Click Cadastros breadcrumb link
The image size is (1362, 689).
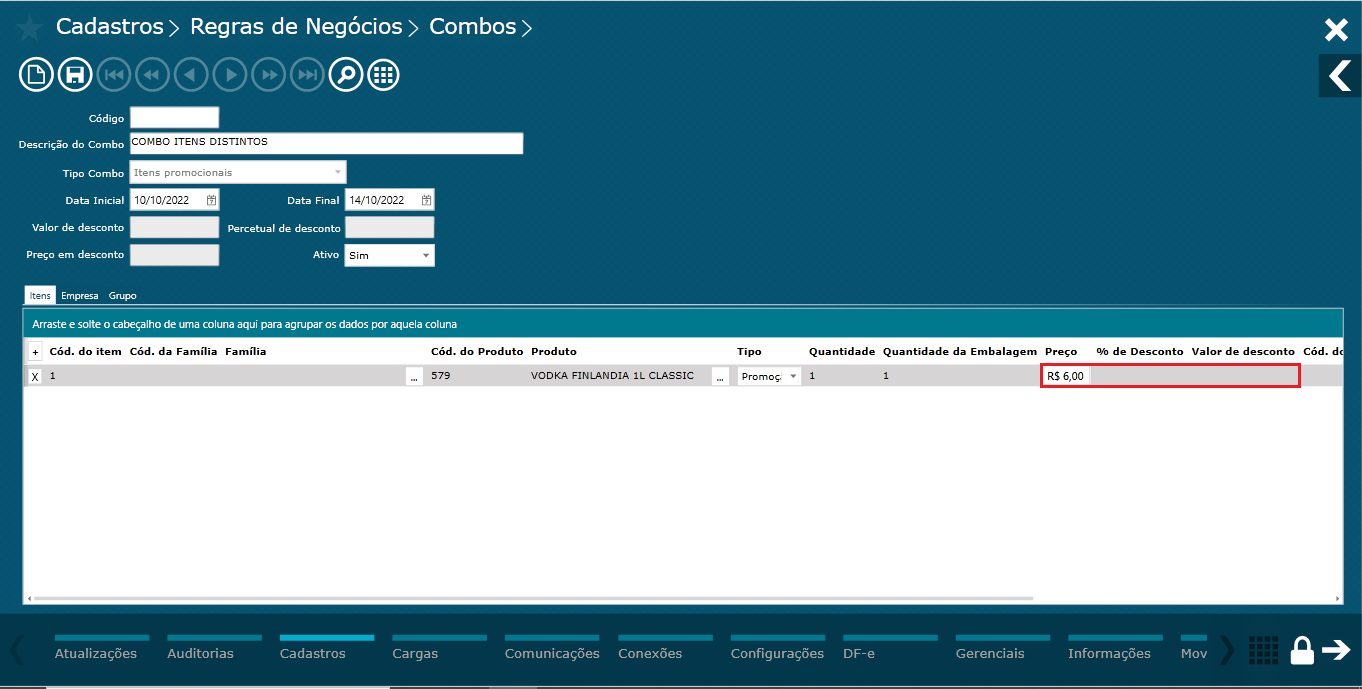point(109,27)
